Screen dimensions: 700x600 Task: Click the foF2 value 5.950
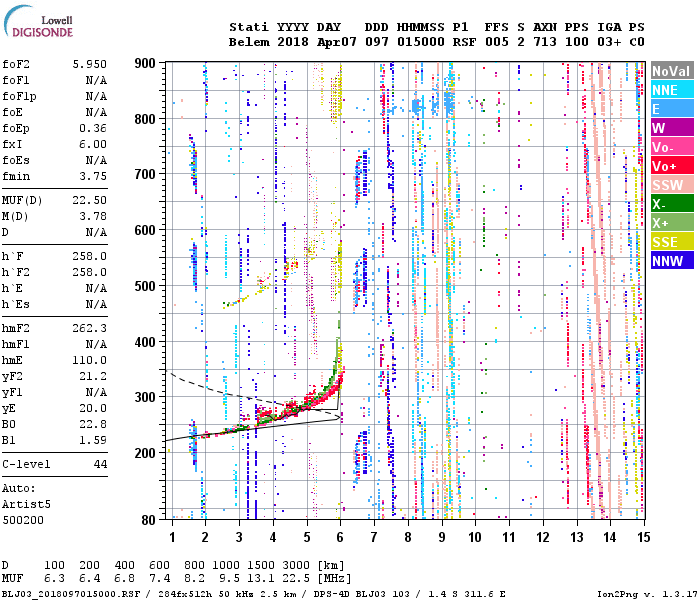tap(90, 64)
